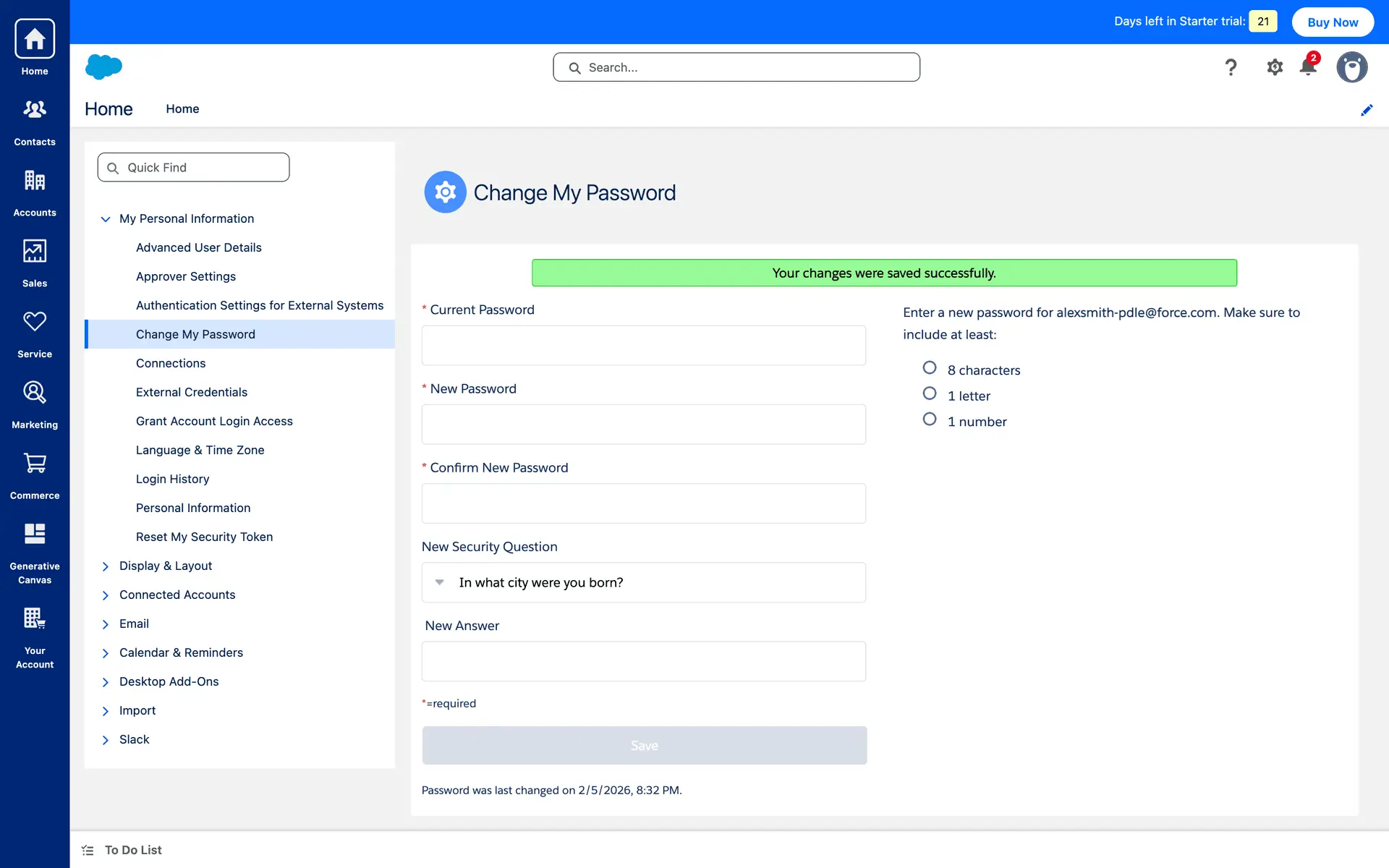The image size is (1389, 868).
Task: Select the 1 letter radio indicator
Action: click(x=930, y=393)
